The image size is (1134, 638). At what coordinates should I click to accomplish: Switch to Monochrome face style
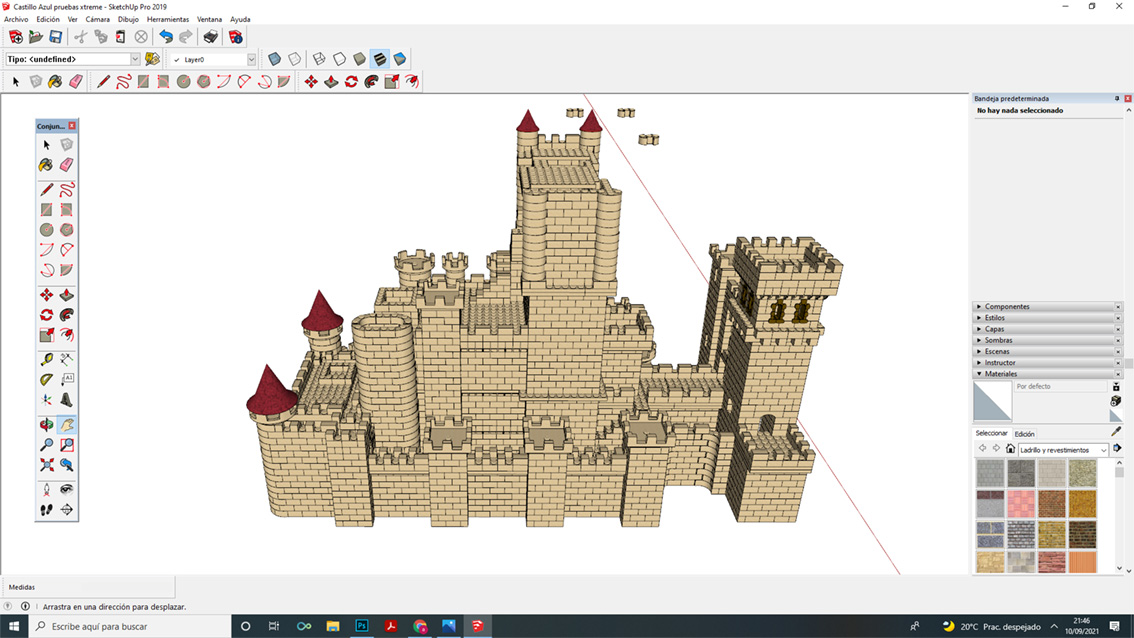(x=400, y=59)
